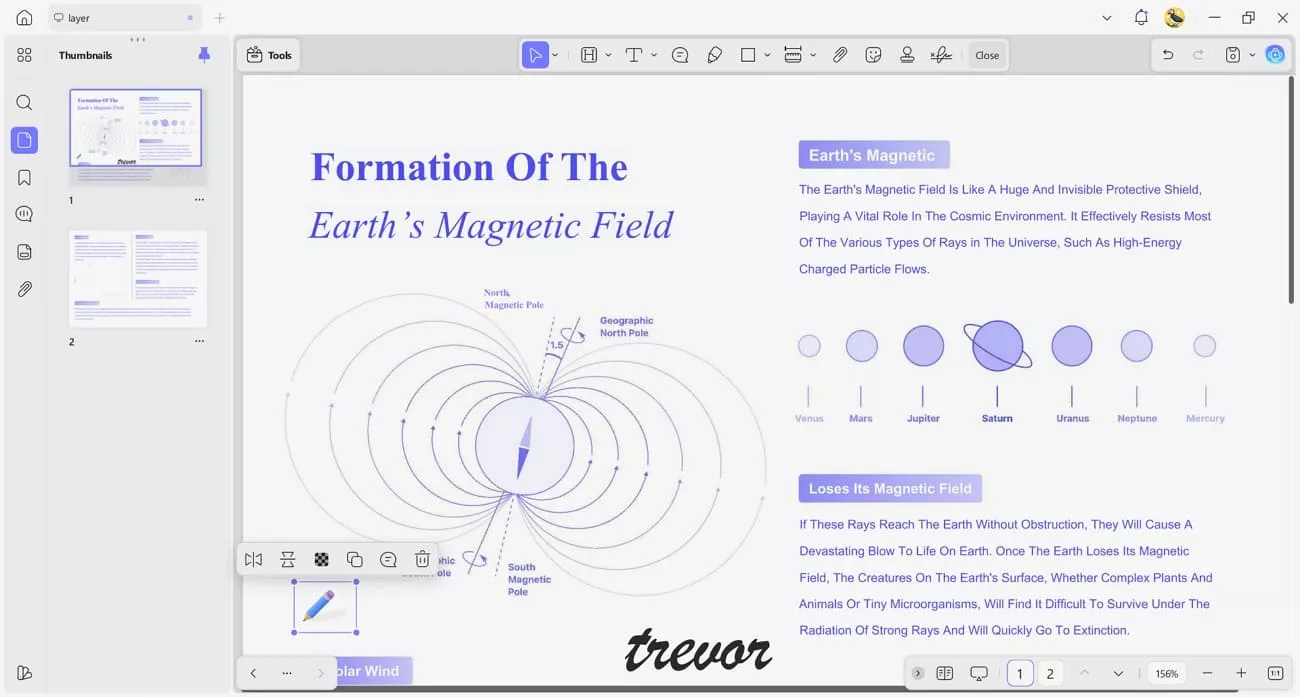Image resolution: width=1300 pixels, height=697 pixels.
Task: Delete the selected pencil sticker
Action: tap(423, 560)
